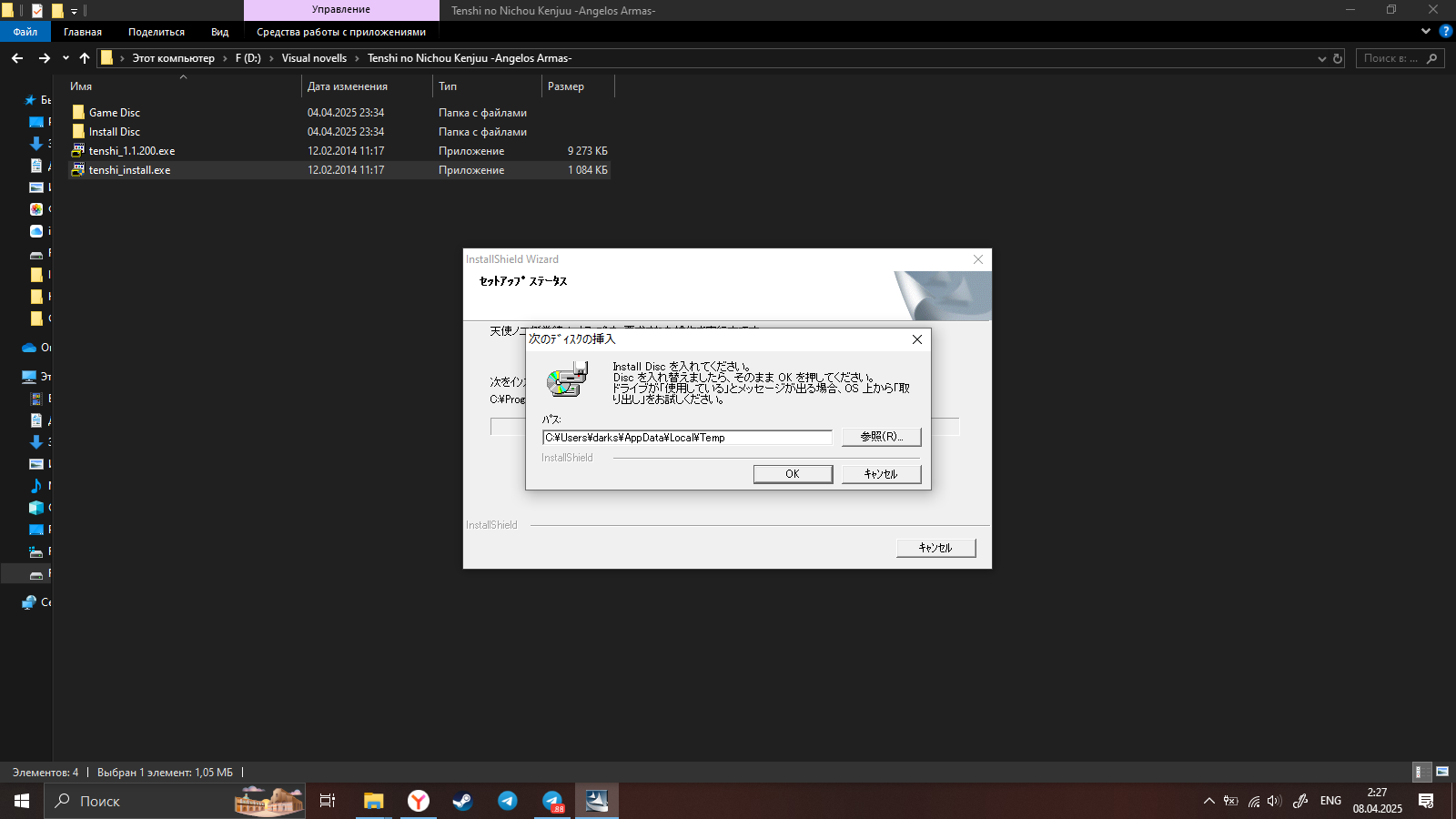
Task: Switch to the Главная ribbon tab
Action: click(83, 32)
